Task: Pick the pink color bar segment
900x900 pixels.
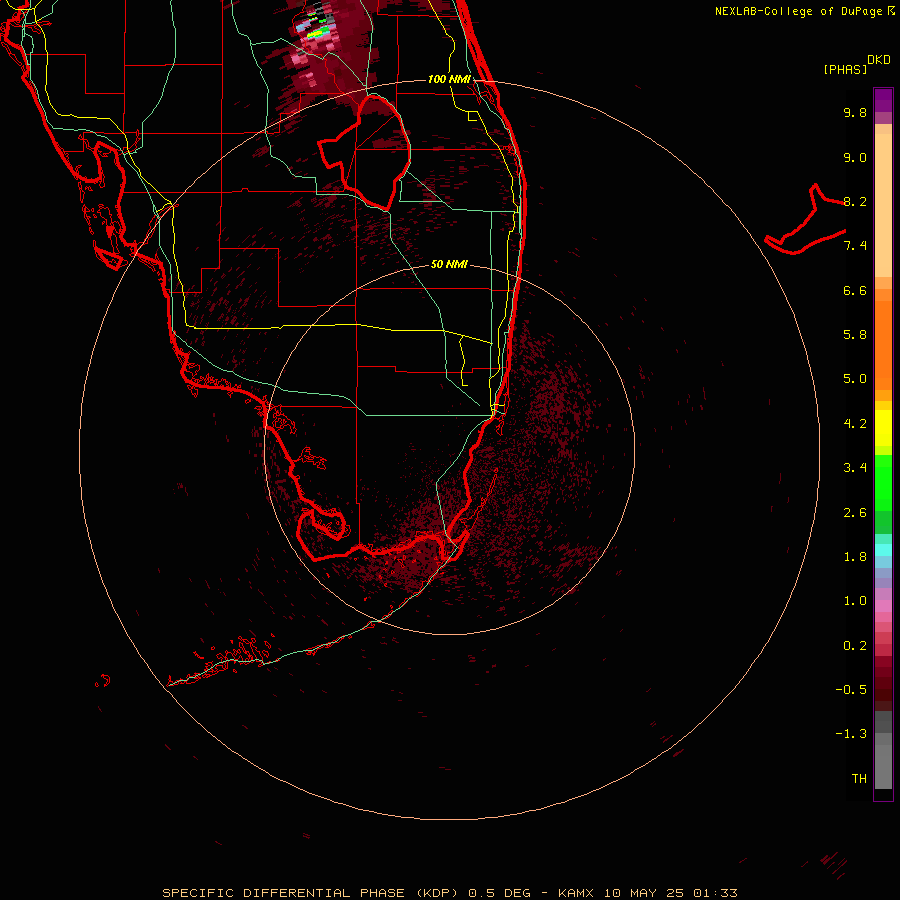Action: tap(883, 606)
